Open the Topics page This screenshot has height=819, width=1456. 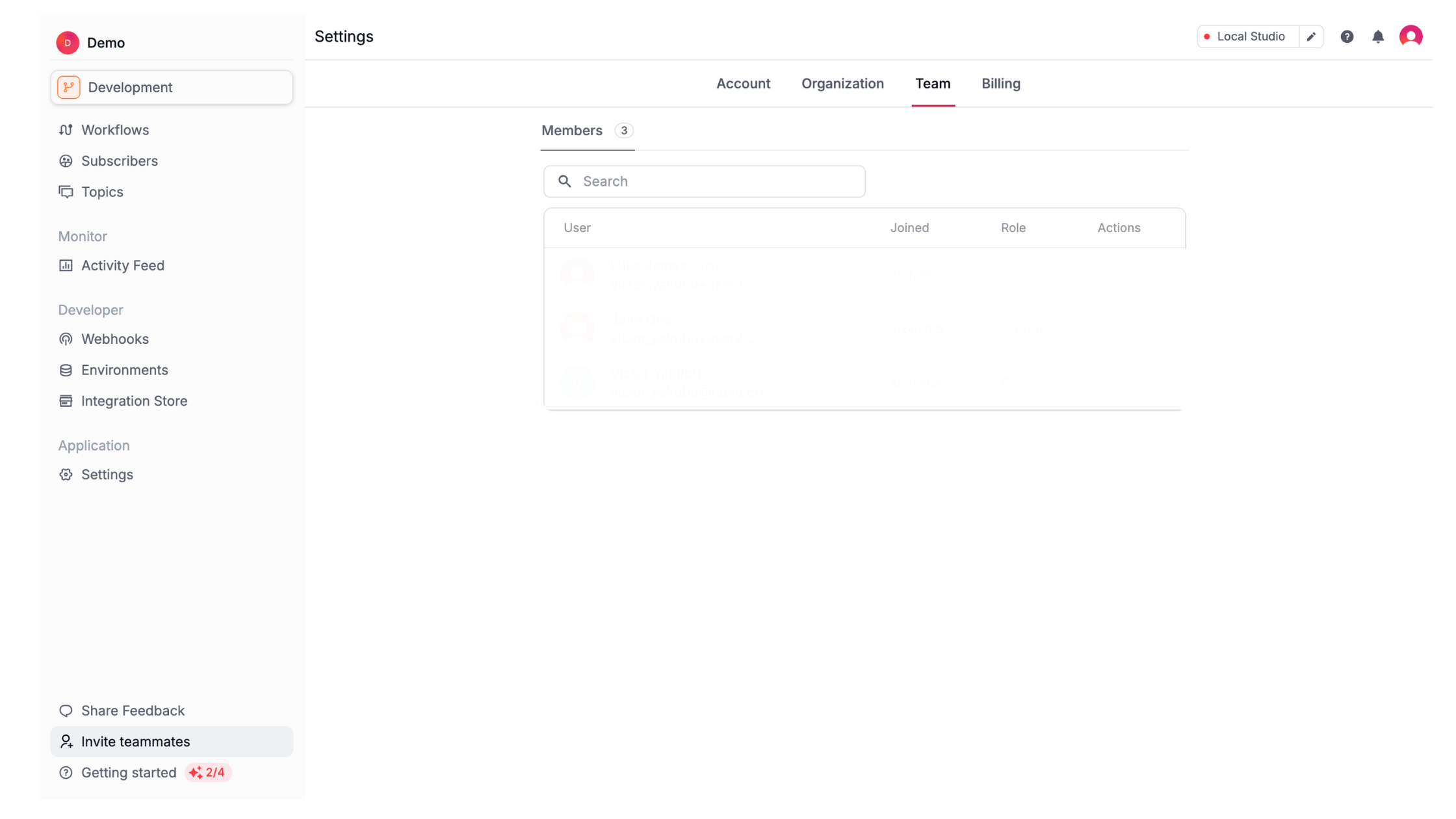pos(102,192)
